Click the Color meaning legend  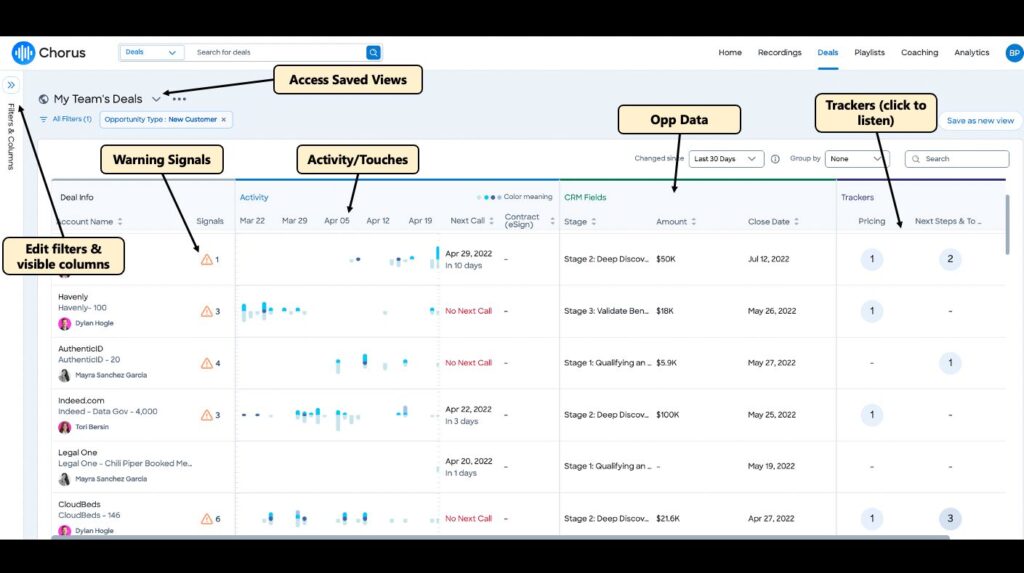coord(515,197)
